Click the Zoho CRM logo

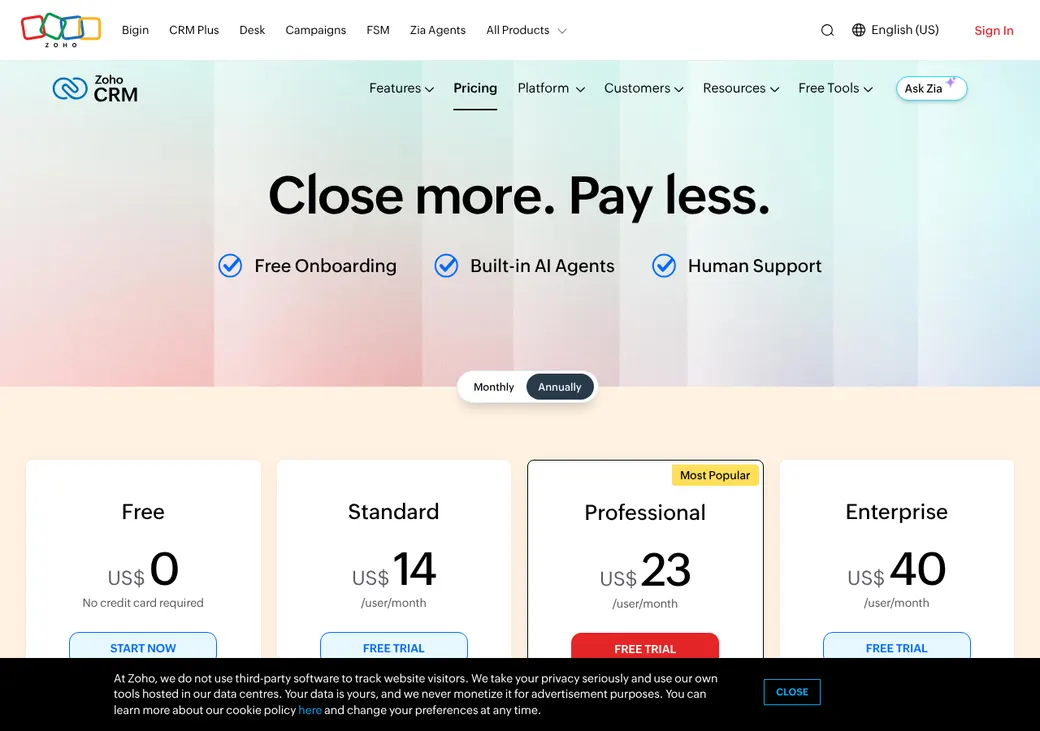pyautogui.click(x=96, y=88)
